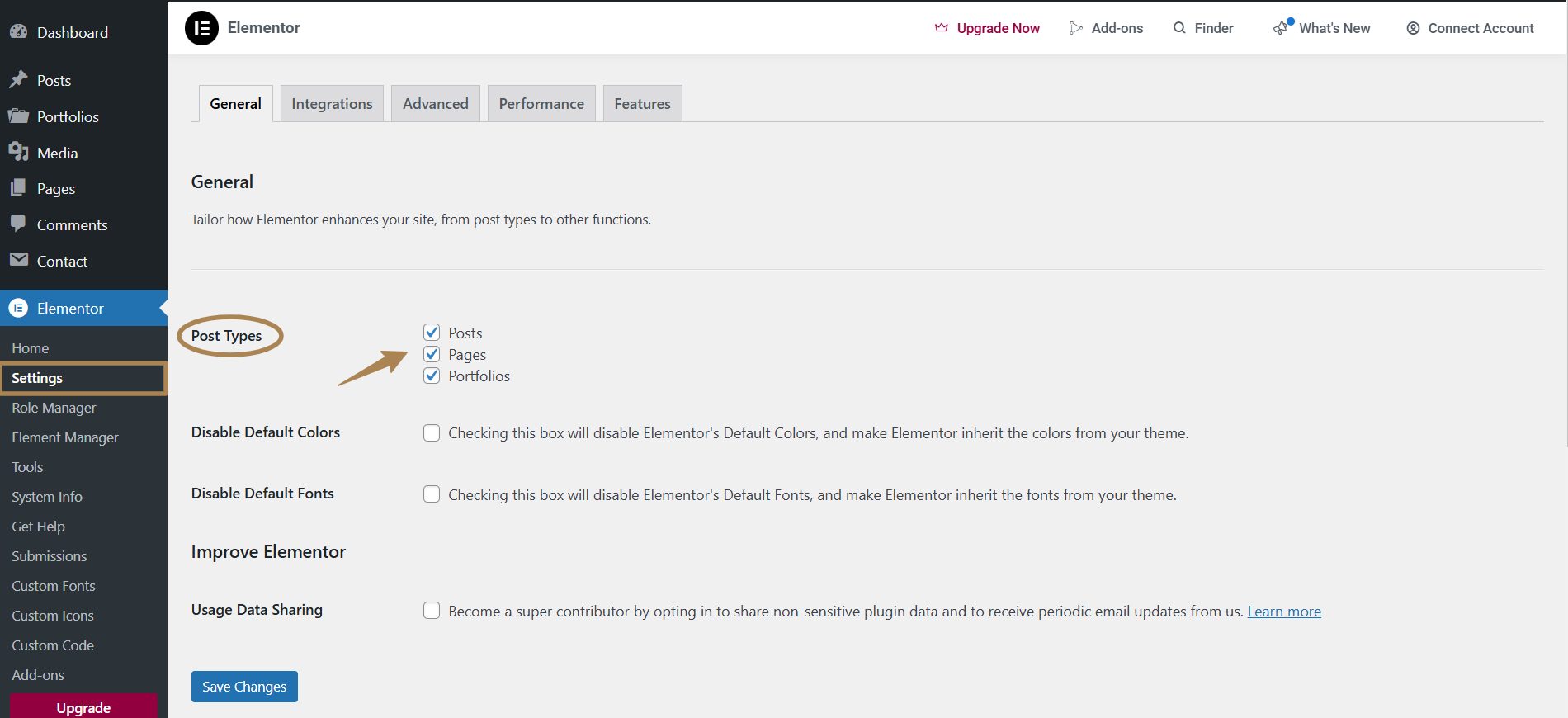Enable the Disable Default Colors checkbox
The height and width of the screenshot is (718, 1568).
(432, 433)
